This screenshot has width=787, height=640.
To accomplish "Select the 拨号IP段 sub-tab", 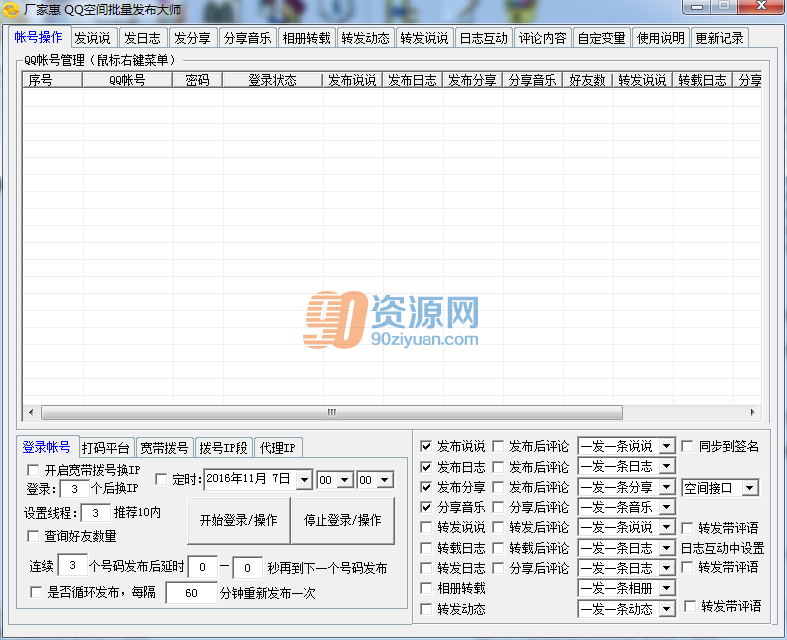I will (223, 448).
